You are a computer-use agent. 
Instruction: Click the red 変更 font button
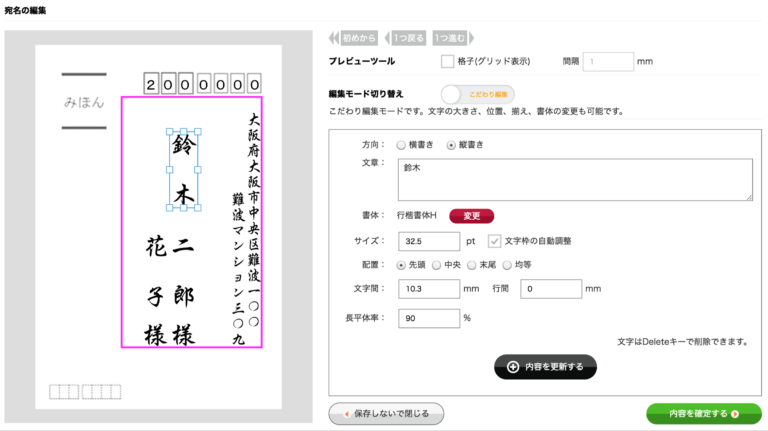point(471,216)
